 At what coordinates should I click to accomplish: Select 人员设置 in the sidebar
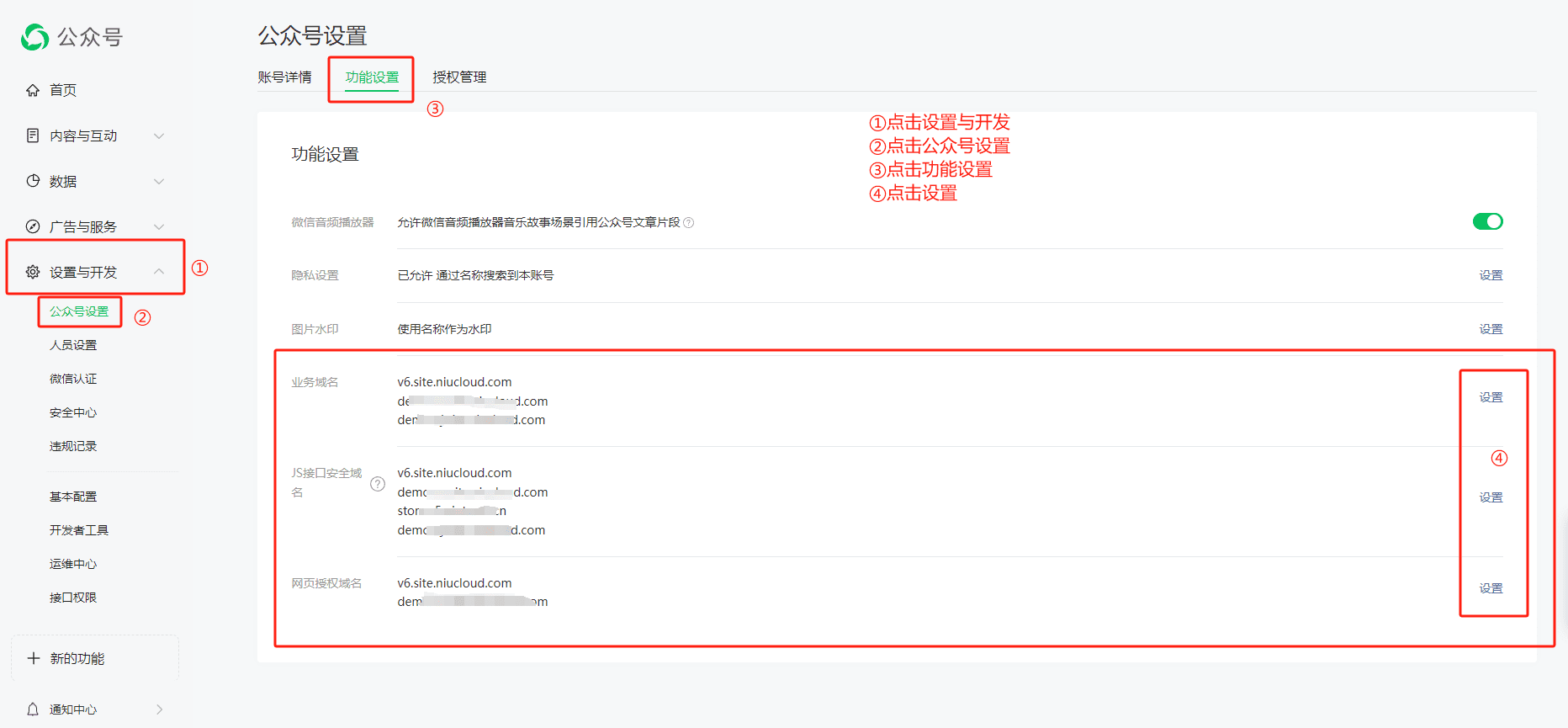click(73, 345)
